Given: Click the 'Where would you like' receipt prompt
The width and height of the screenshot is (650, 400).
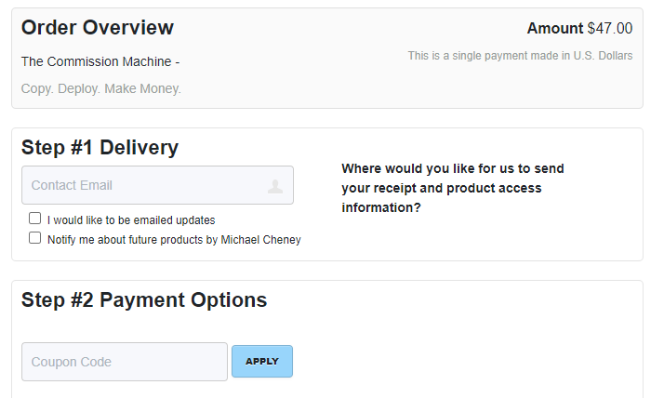Looking at the screenshot, I should tap(453, 188).
